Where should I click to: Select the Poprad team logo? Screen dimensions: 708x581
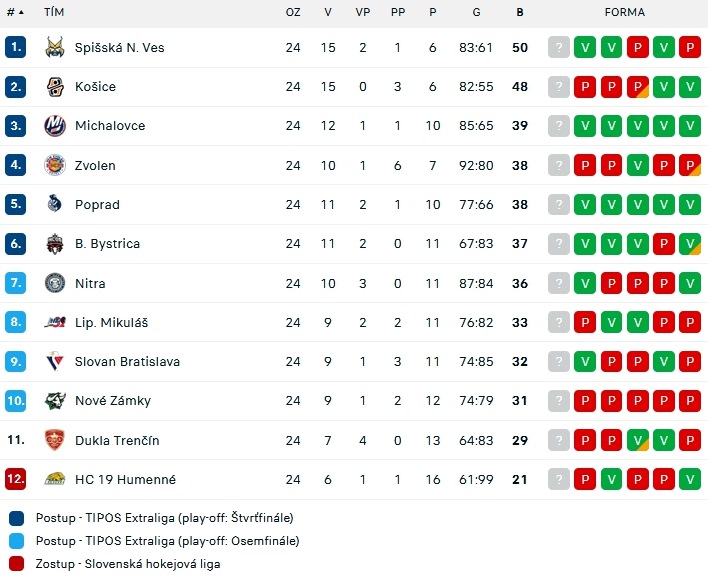pos(55,204)
